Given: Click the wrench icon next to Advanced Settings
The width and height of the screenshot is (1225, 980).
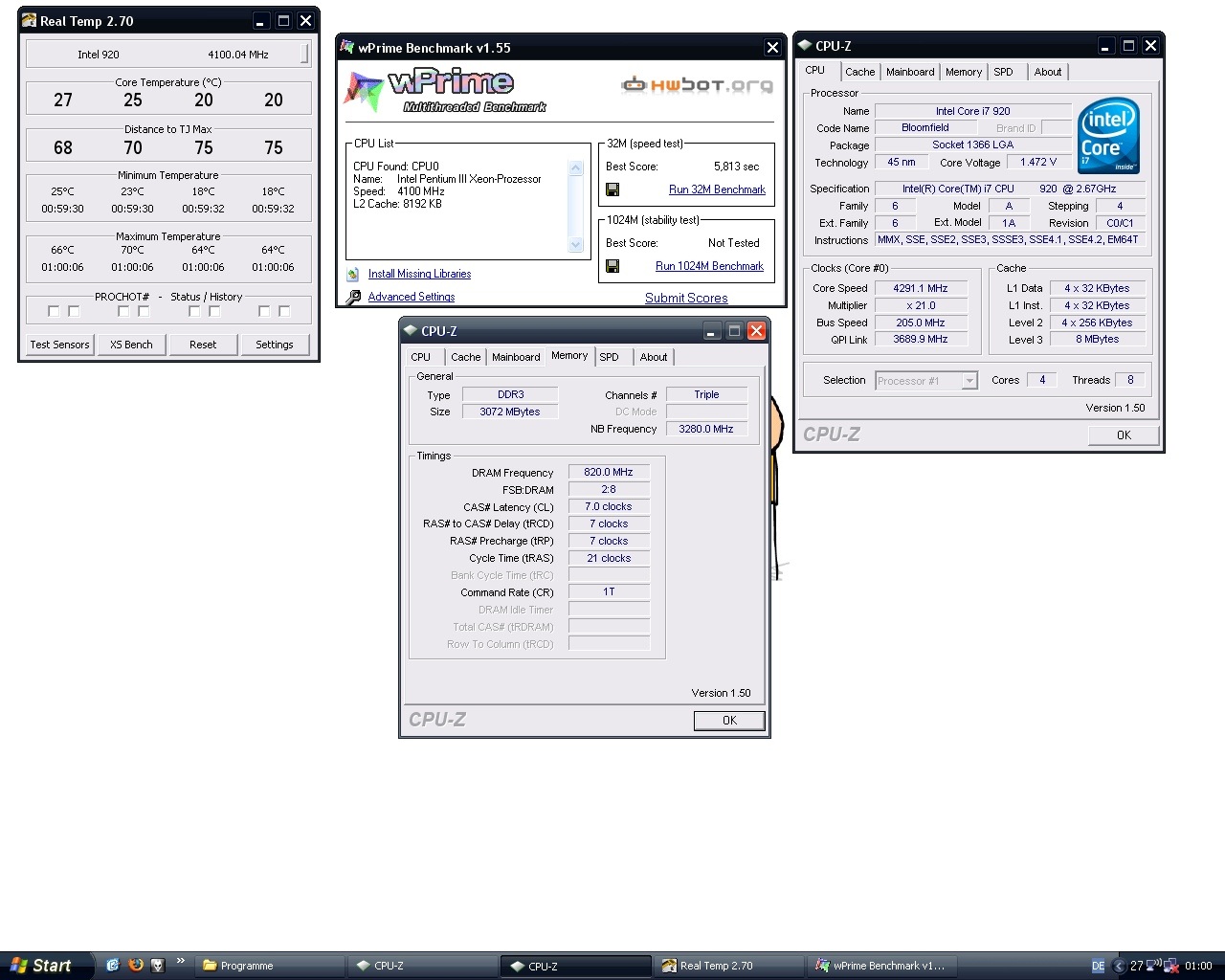Looking at the screenshot, I should pyautogui.click(x=353, y=297).
